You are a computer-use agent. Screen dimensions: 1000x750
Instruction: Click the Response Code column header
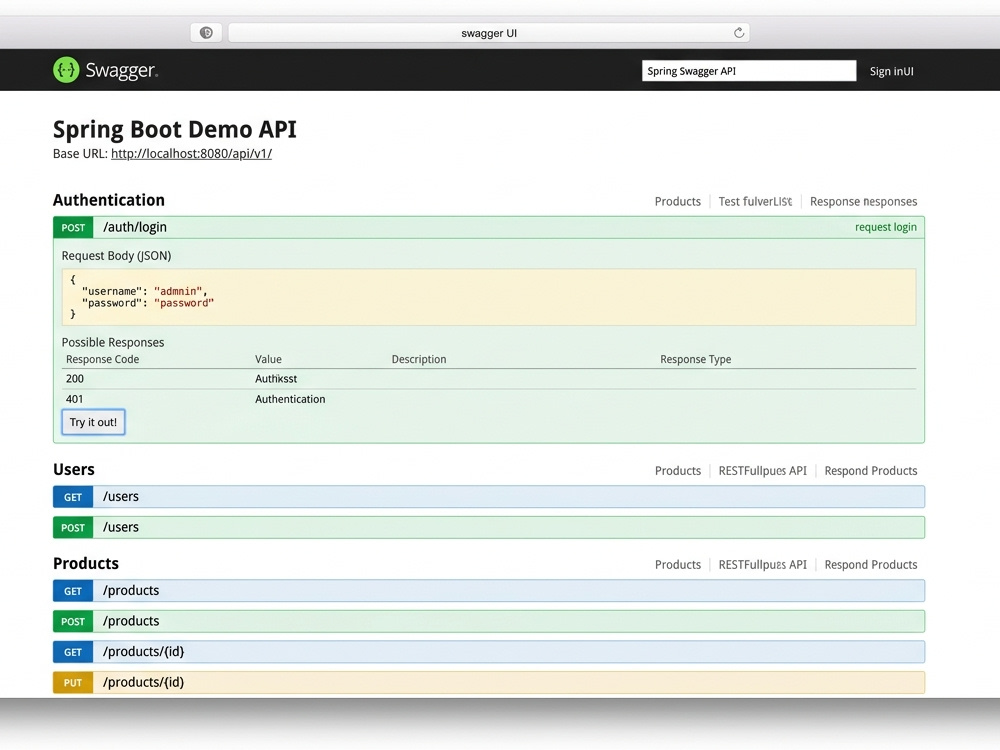(x=103, y=359)
